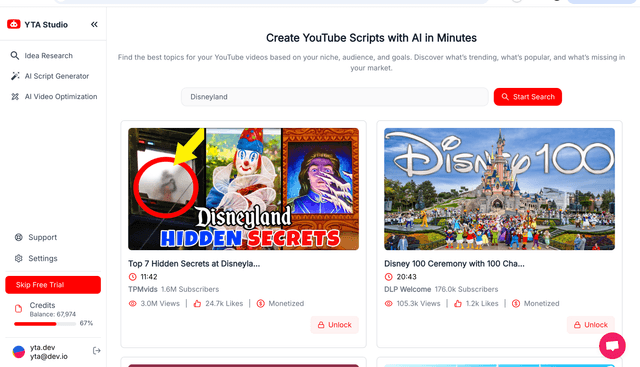This screenshot has width=640, height=367.
Task: Click the thumbs-up icon beside 24.7k Likes
Action: [198, 303]
